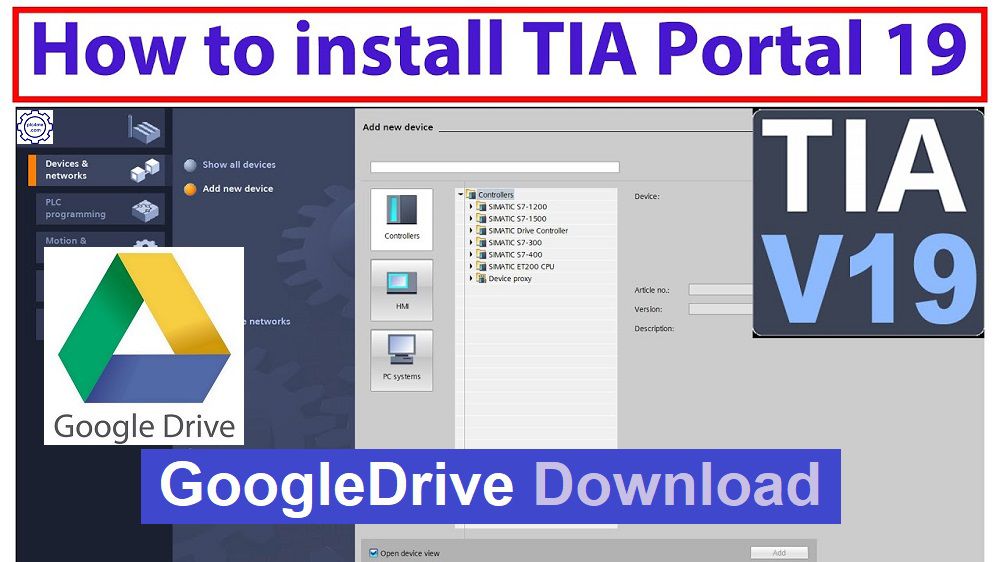Click the plc4me.com gear logo
Image resolution: width=1000 pixels, height=562 pixels.
pyautogui.click(x=35, y=127)
